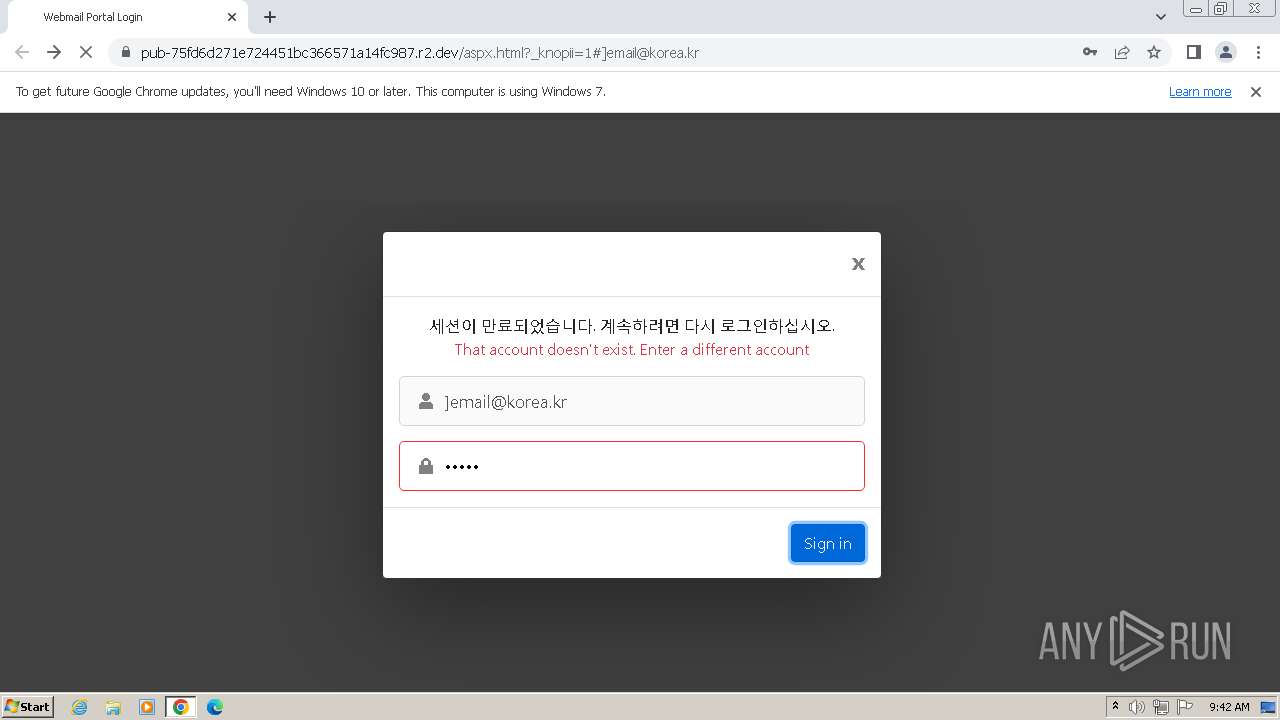Share this page via share icon
This screenshot has height=720, width=1280.
tap(1122, 52)
